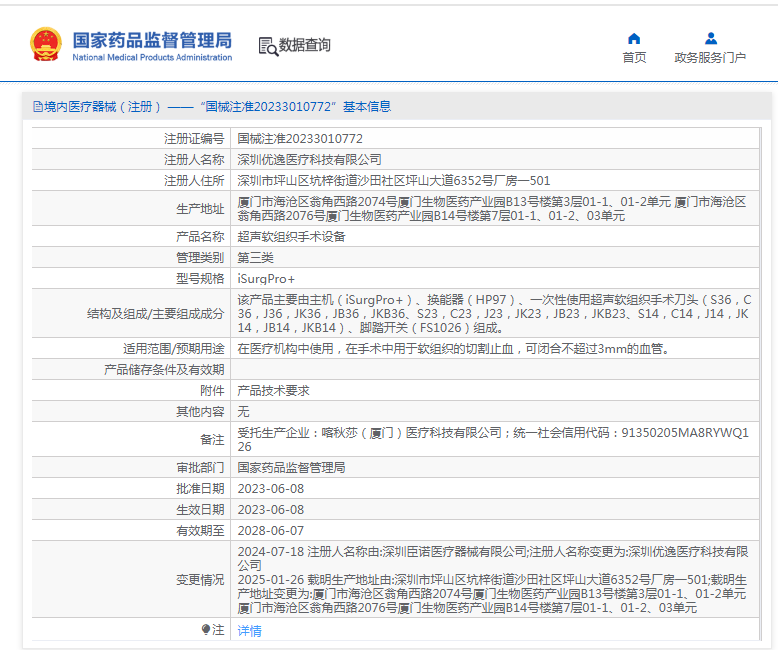The image size is (778, 650).
Task: Click the 变更情况 row label
Action: (200, 580)
